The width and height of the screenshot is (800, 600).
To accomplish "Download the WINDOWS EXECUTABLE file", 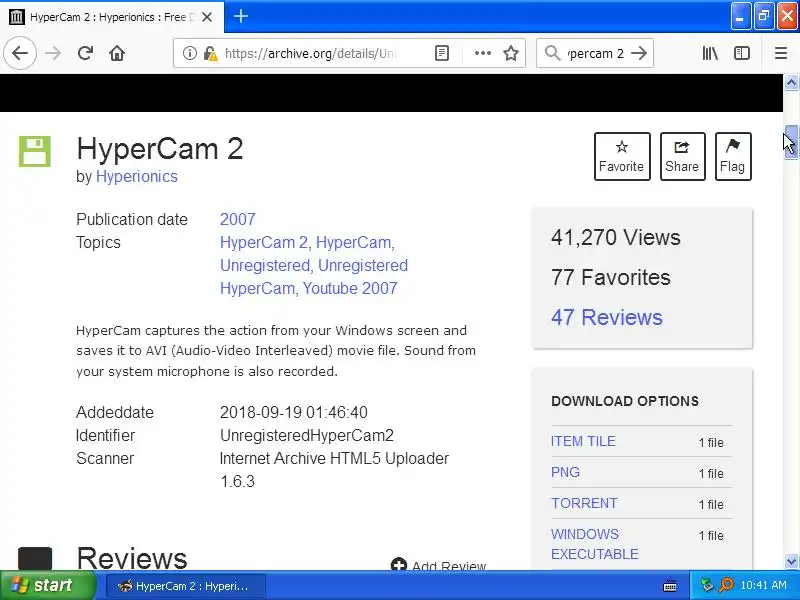I will click(x=594, y=544).
